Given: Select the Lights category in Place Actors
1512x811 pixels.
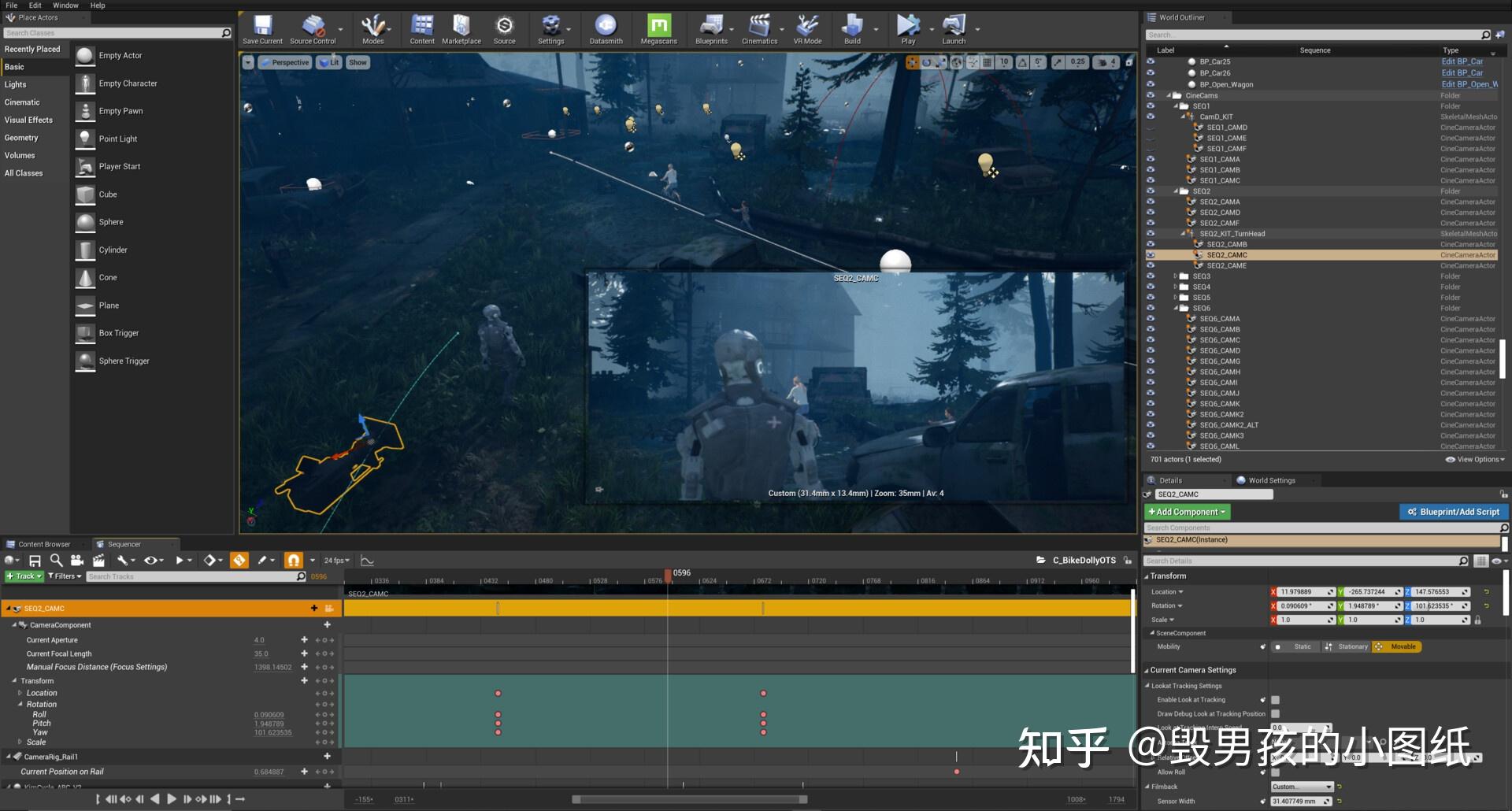Looking at the screenshot, I should [x=16, y=84].
